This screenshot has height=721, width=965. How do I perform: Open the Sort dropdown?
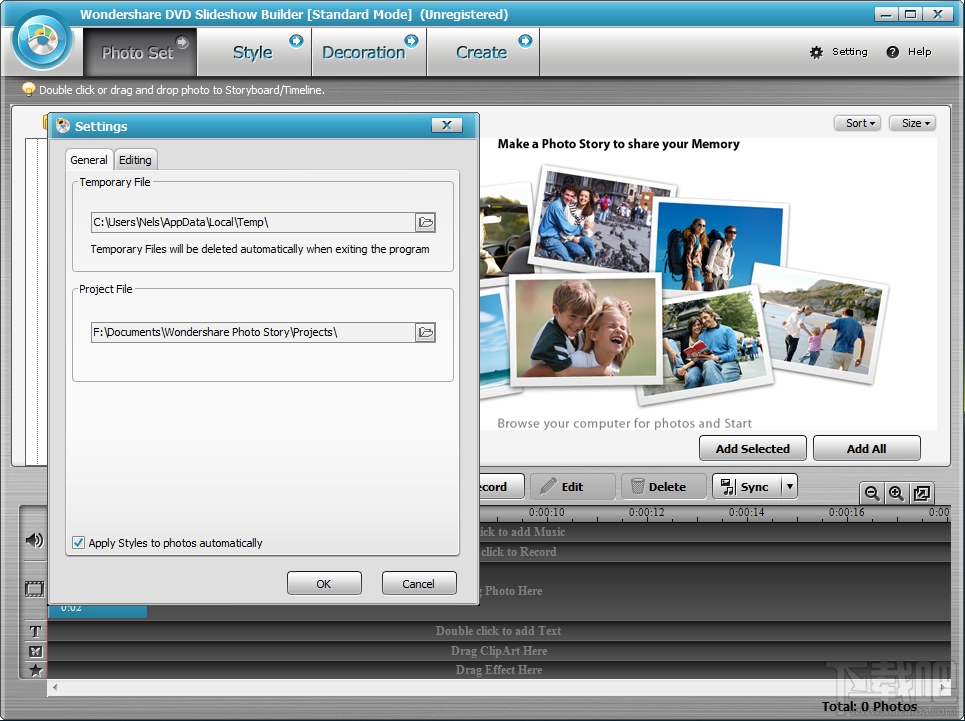pyautogui.click(x=857, y=122)
